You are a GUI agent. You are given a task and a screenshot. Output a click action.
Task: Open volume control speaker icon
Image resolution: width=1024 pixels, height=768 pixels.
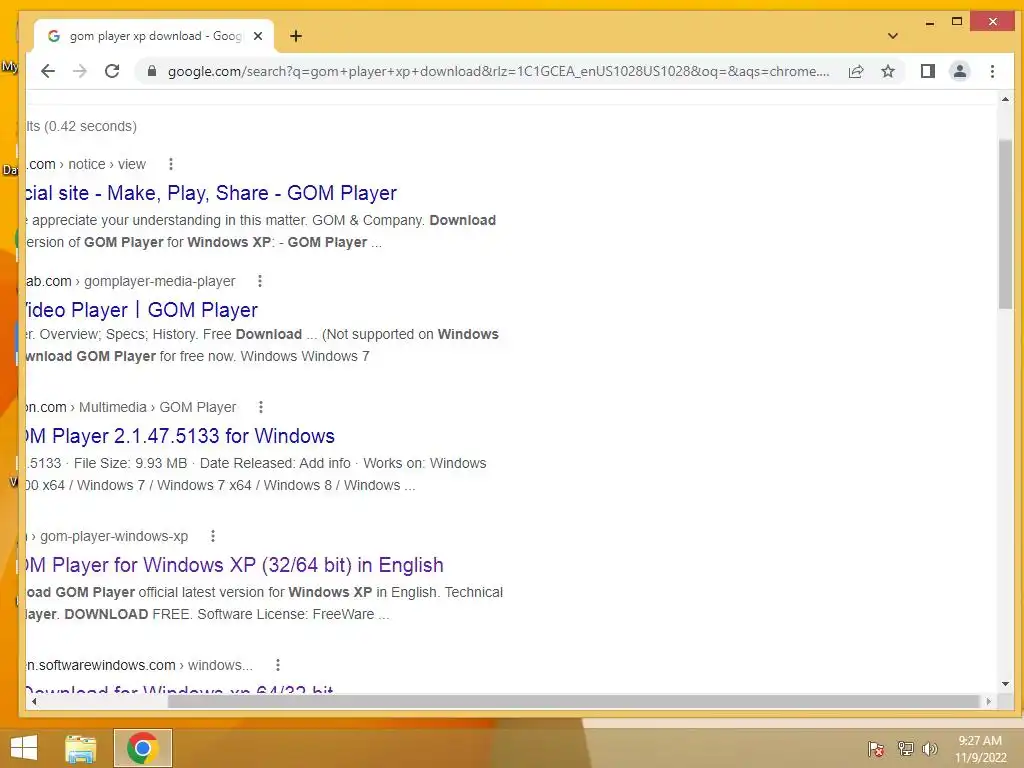[930, 748]
